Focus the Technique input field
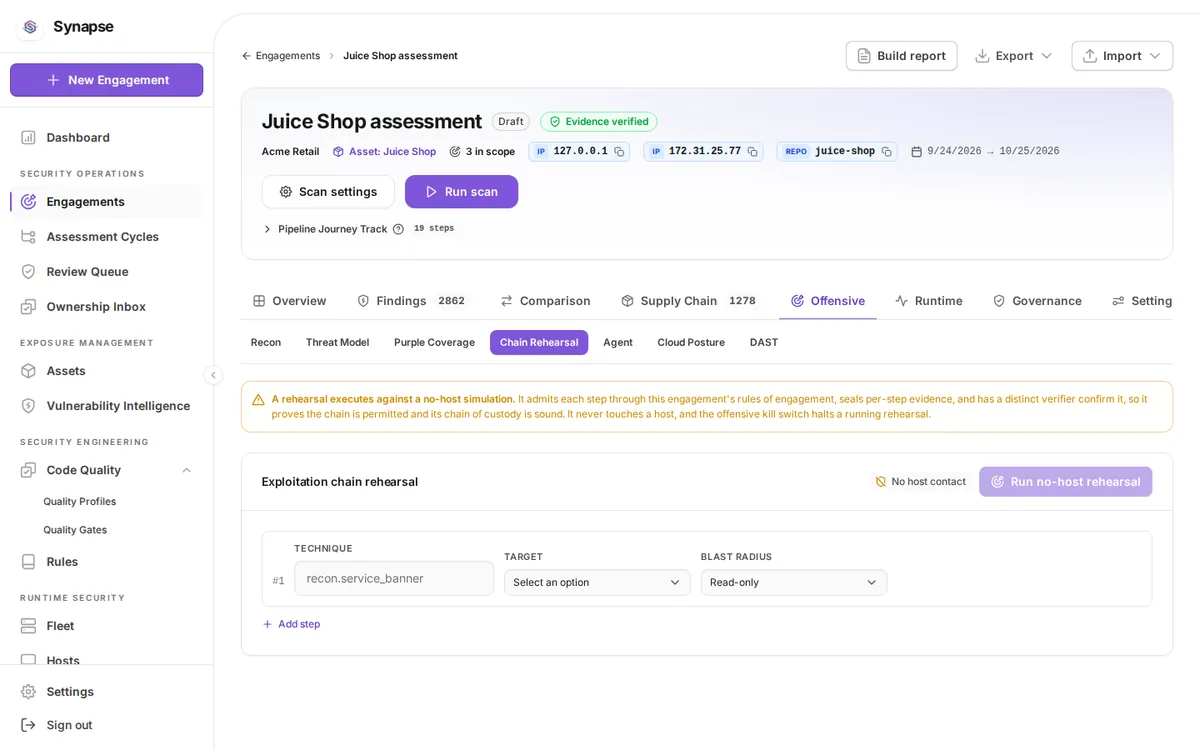Image resolution: width=1200 pixels, height=750 pixels. click(394, 579)
